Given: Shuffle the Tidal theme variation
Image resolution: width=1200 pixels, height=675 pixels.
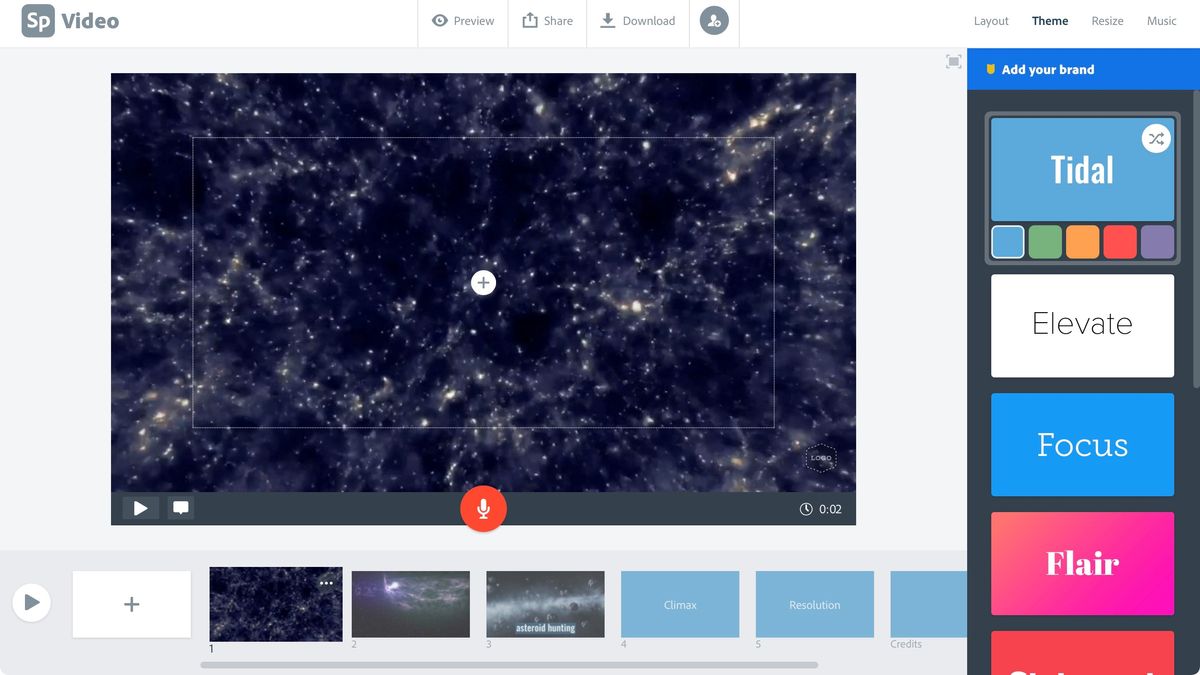Looking at the screenshot, I should (x=1155, y=138).
